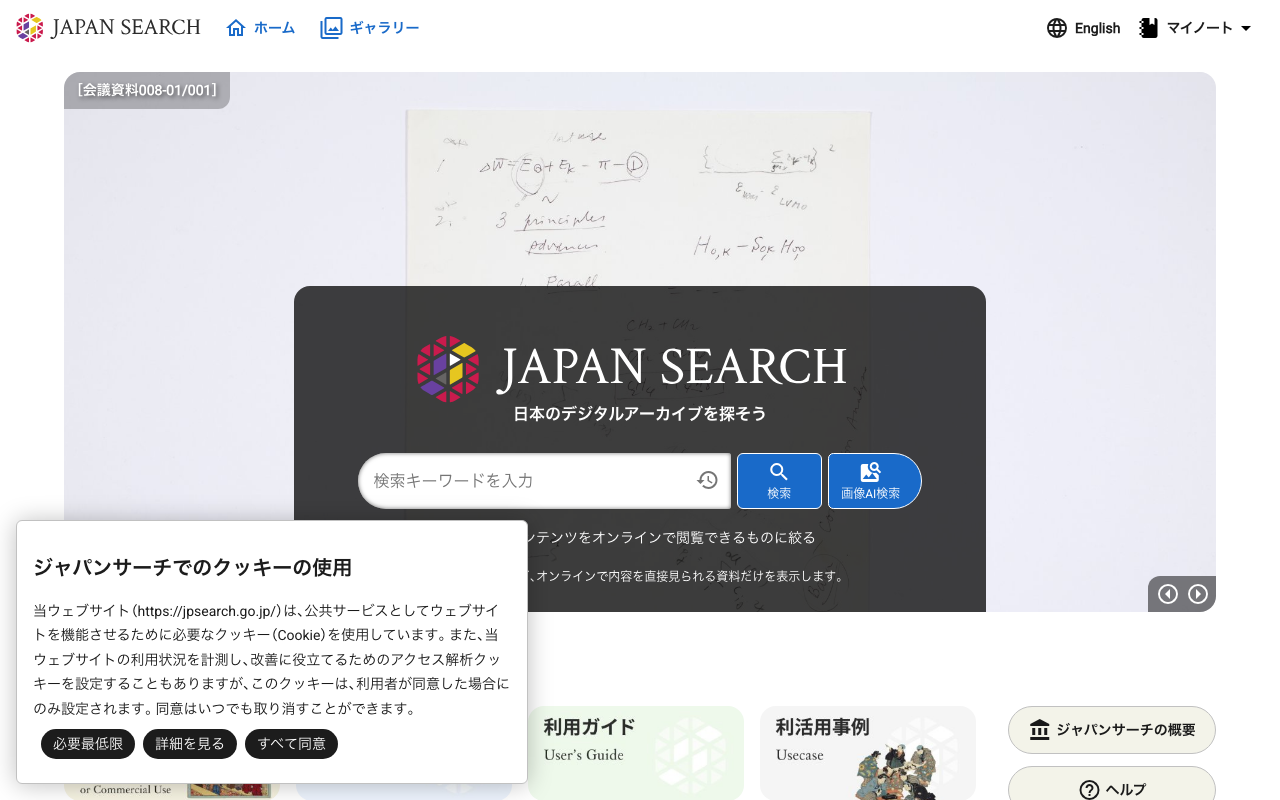Image resolution: width=1280 pixels, height=800 pixels.
Task: Select the home icon next to ホーム
Action: pos(234,27)
